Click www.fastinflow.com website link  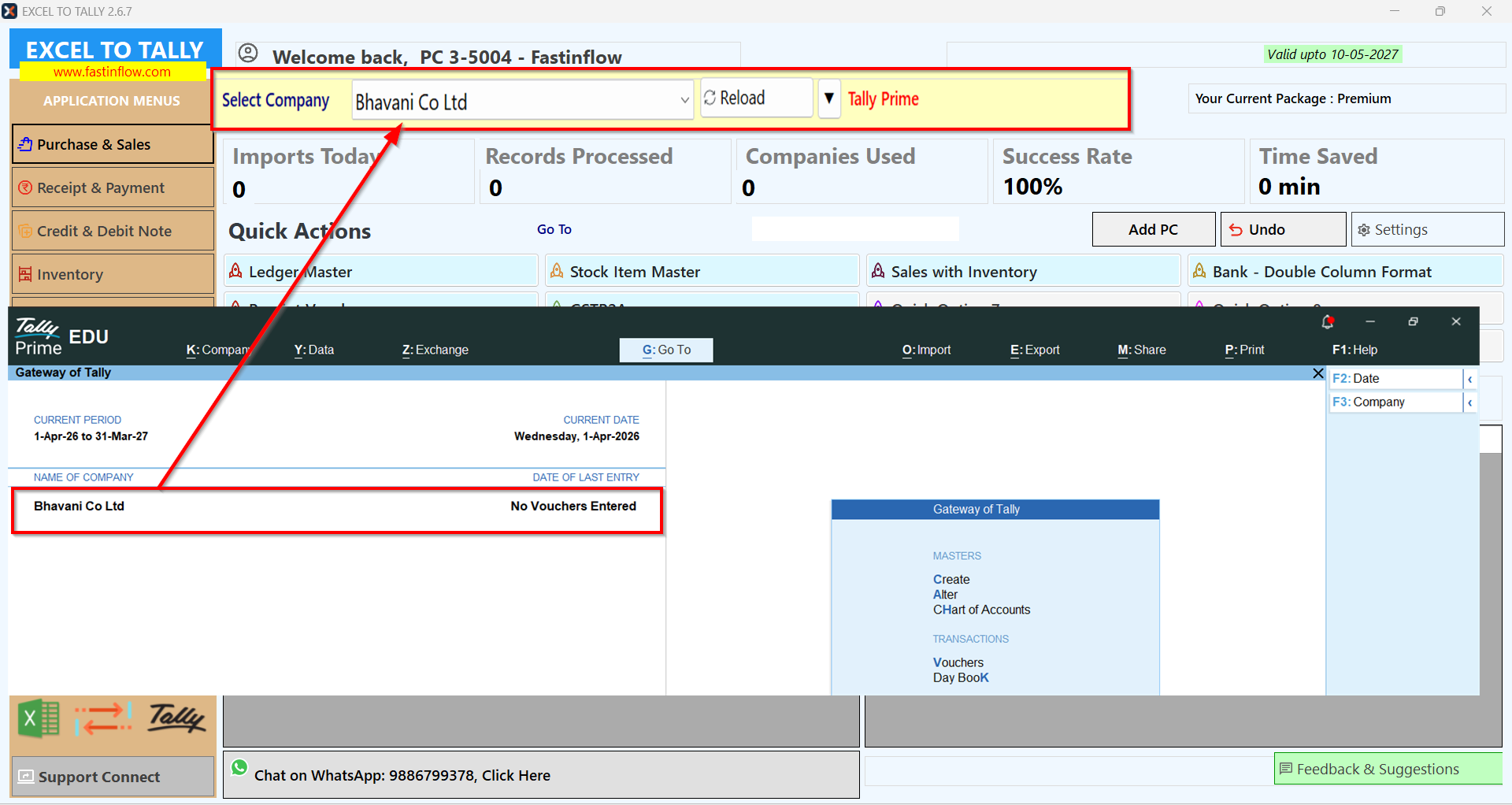[x=112, y=72]
